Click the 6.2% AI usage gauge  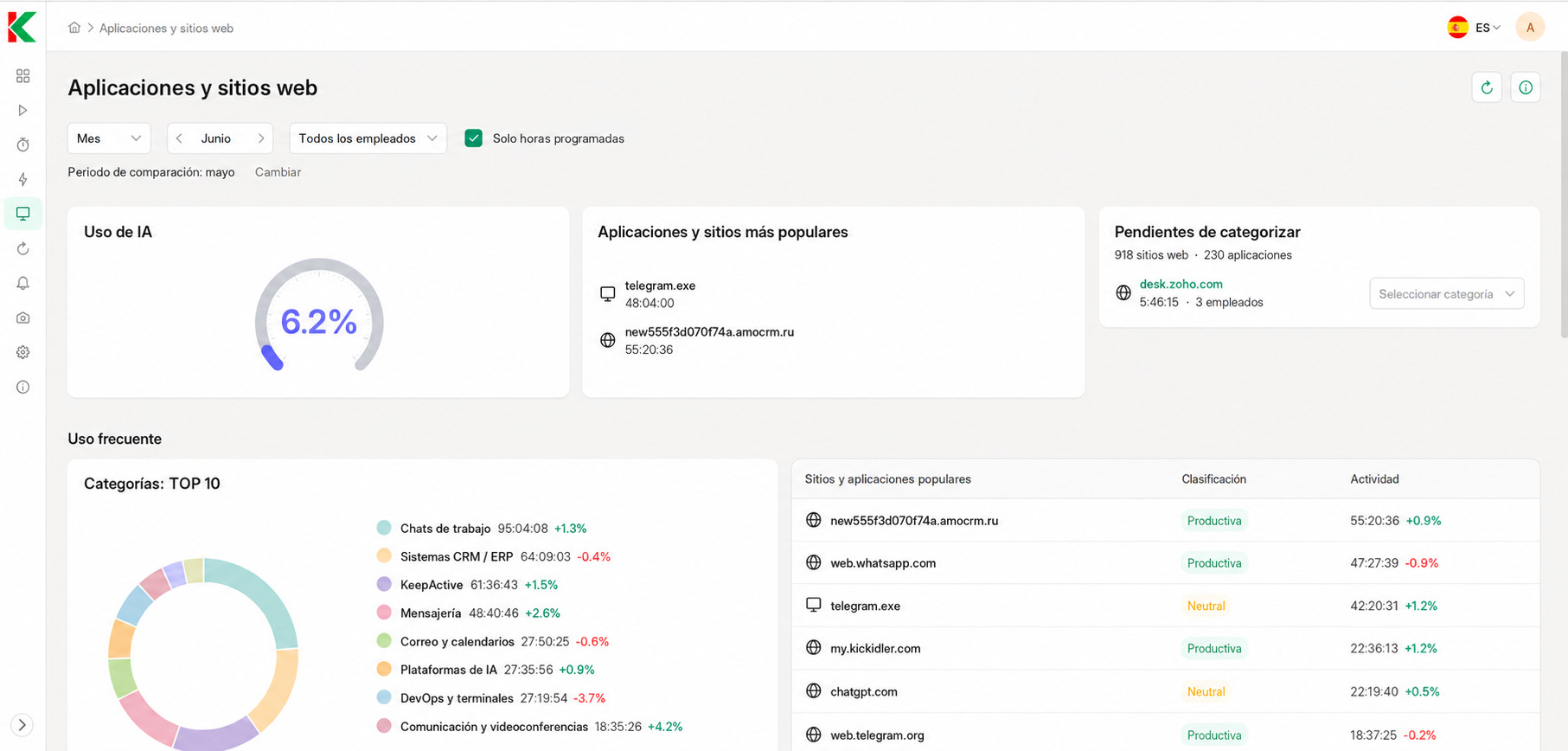[x=319, y=316]
